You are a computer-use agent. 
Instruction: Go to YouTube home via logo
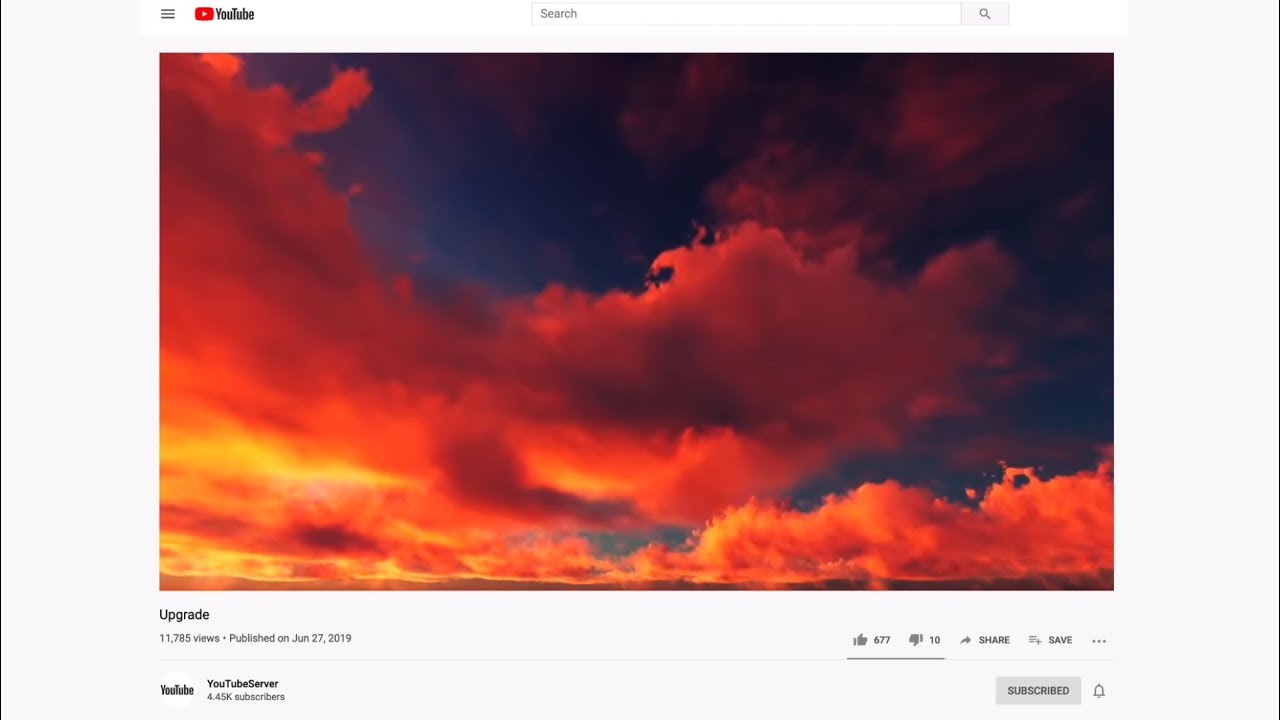(x=224, y=14)
